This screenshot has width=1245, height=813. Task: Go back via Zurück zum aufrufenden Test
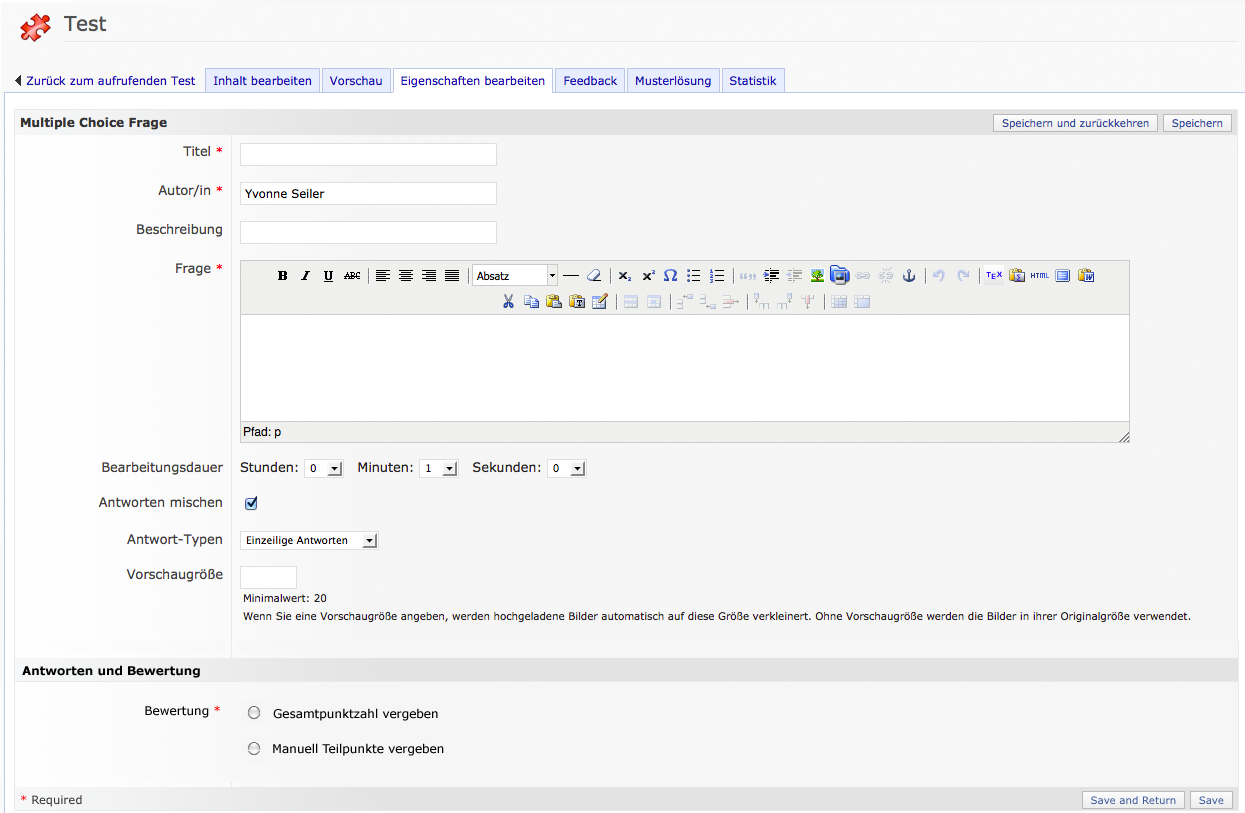click(105, 81)
